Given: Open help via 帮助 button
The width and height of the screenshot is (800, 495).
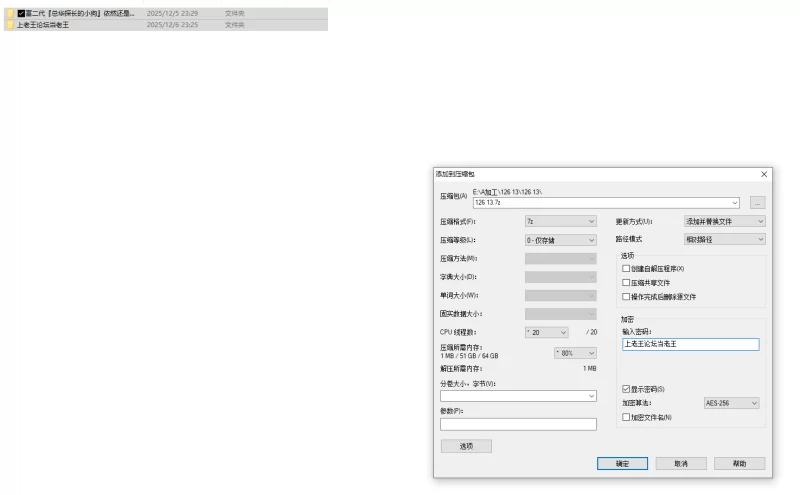Looking at the screenshot, I should 739,463.
